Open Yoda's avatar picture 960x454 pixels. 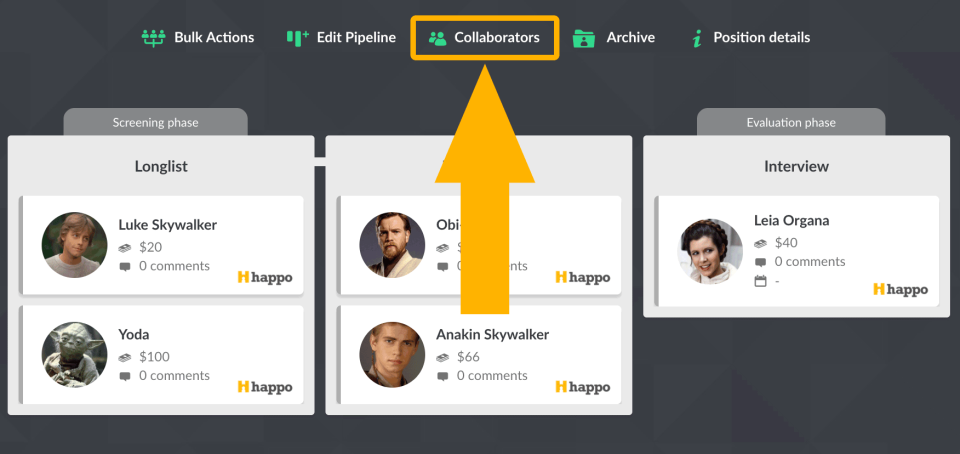[x=75, y=355]
